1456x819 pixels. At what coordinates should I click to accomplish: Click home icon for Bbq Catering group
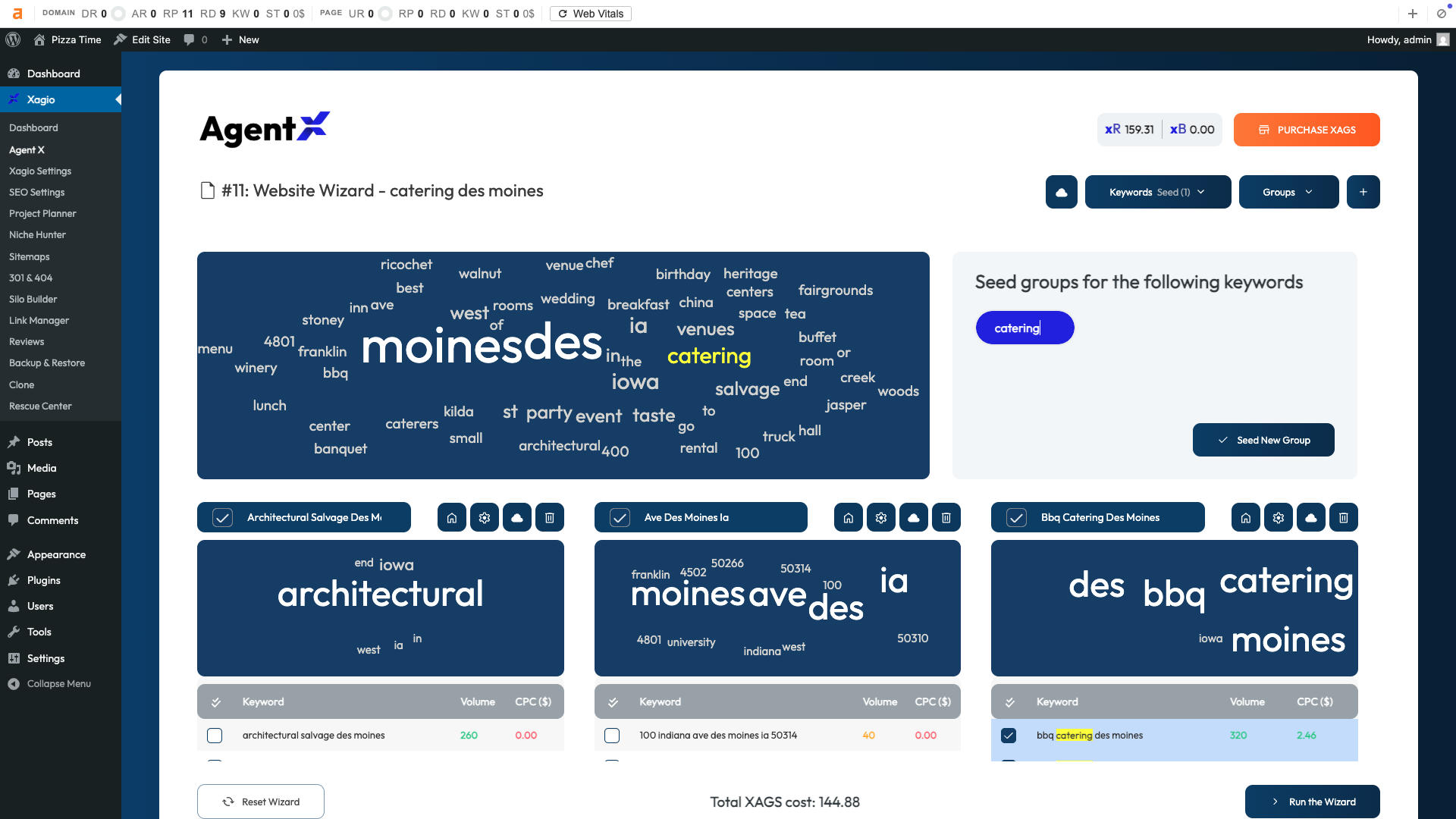point(1246,518)
